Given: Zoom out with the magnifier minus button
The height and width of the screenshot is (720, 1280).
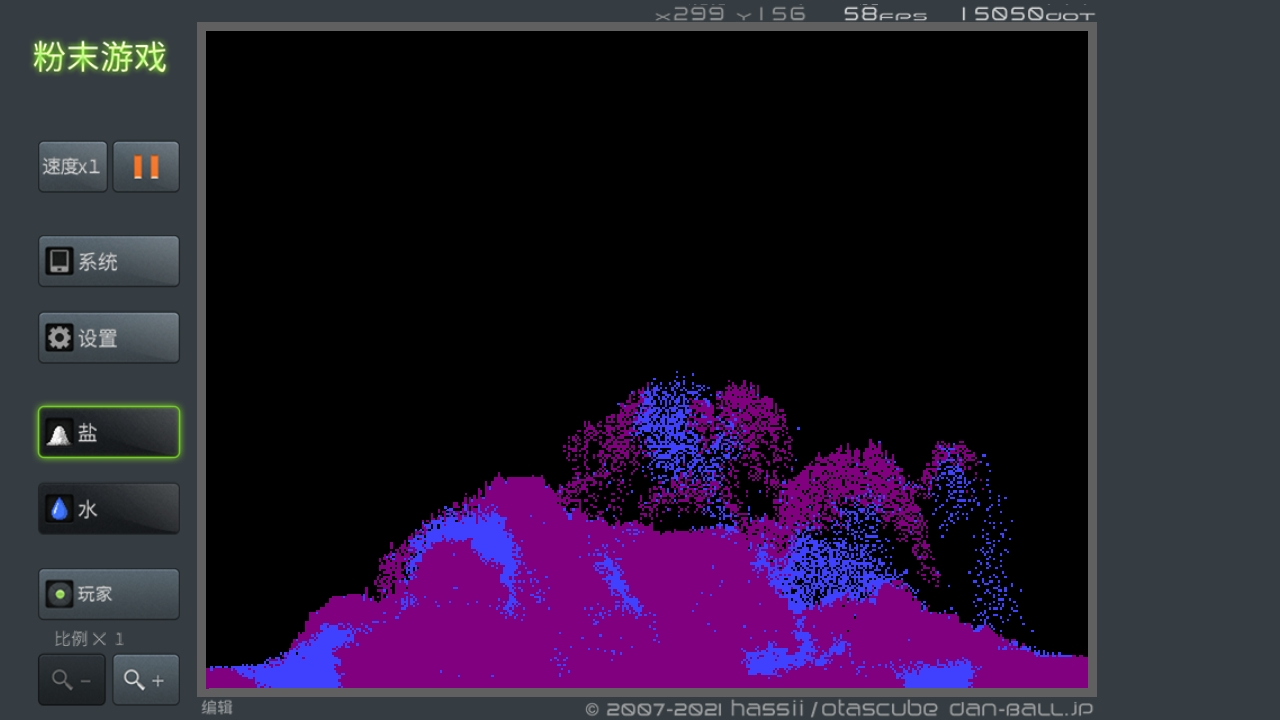Looking at the screenshot, I should 72,680.
